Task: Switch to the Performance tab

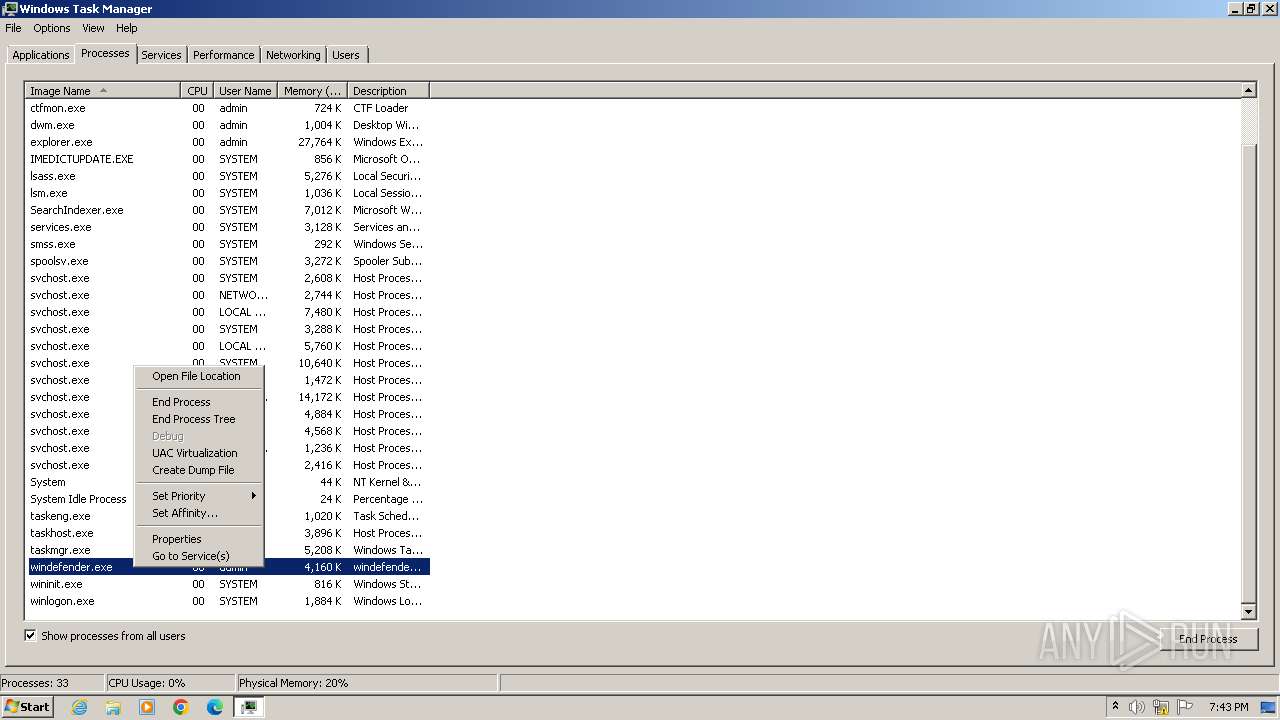Action: 224,55
